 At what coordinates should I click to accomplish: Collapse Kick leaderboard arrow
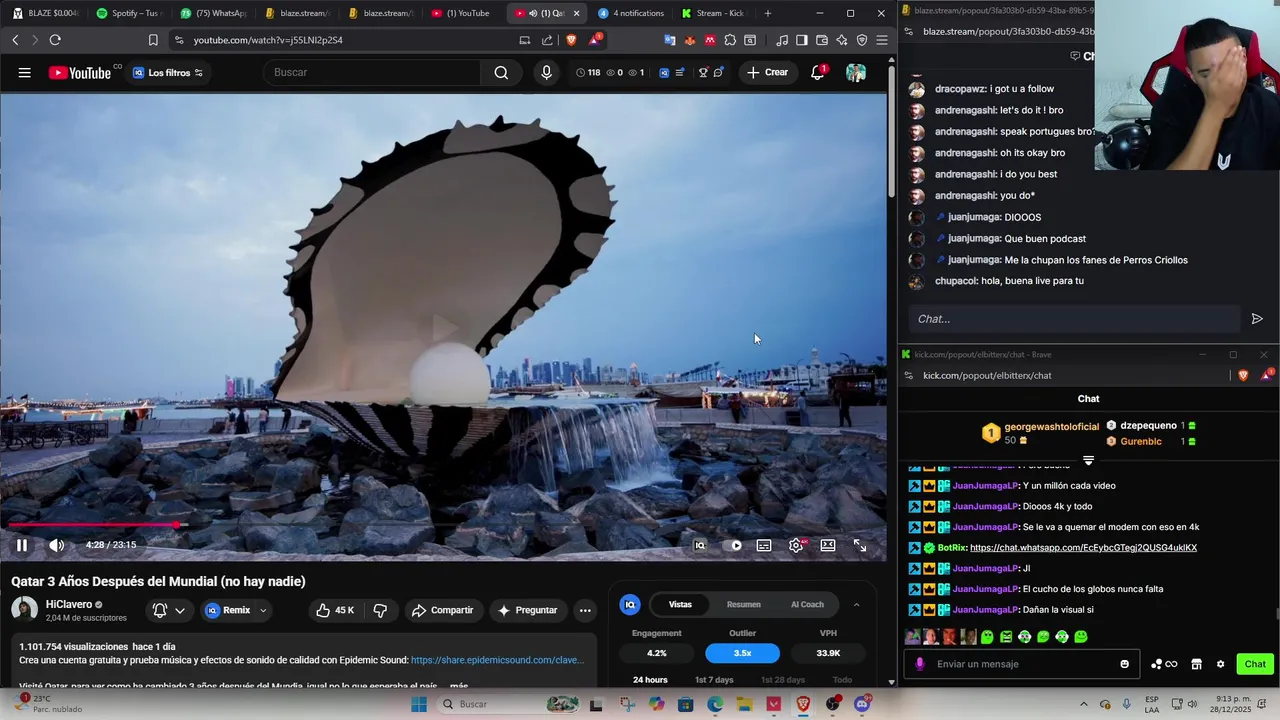click(1088, 461)
